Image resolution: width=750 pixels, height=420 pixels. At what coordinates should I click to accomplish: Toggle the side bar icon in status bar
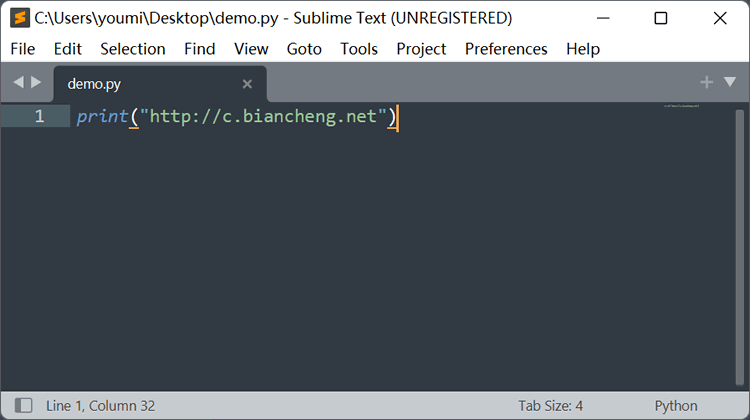point(23,405)
